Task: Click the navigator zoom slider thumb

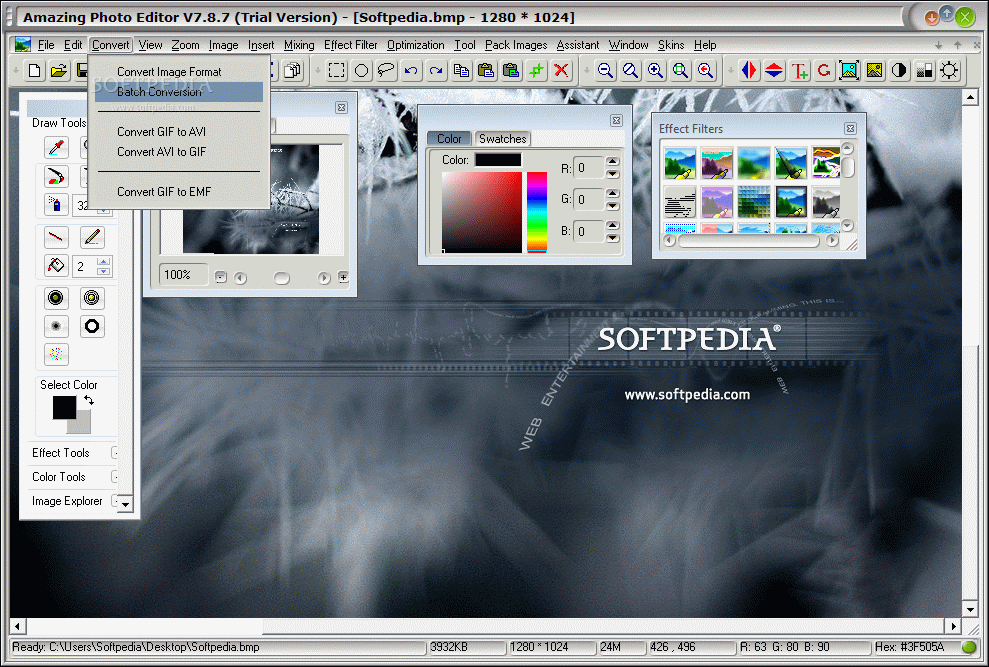Action: coord(281,278)
